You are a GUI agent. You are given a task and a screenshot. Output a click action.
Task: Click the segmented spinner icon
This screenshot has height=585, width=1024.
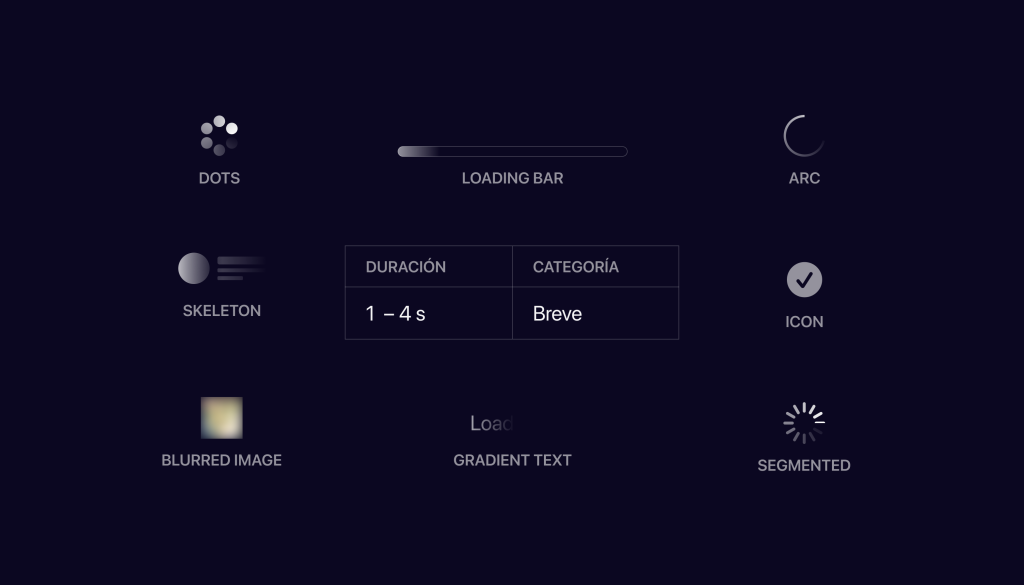(x=804, y=423)
